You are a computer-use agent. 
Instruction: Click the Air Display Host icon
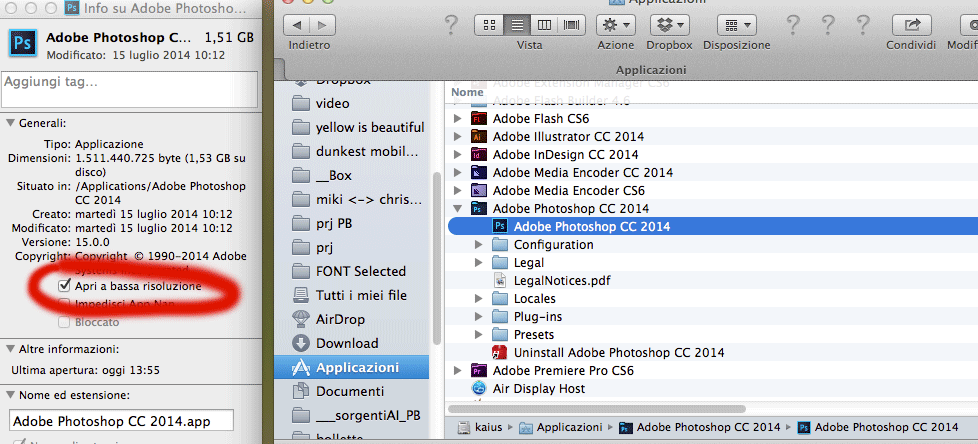(479, 388)
